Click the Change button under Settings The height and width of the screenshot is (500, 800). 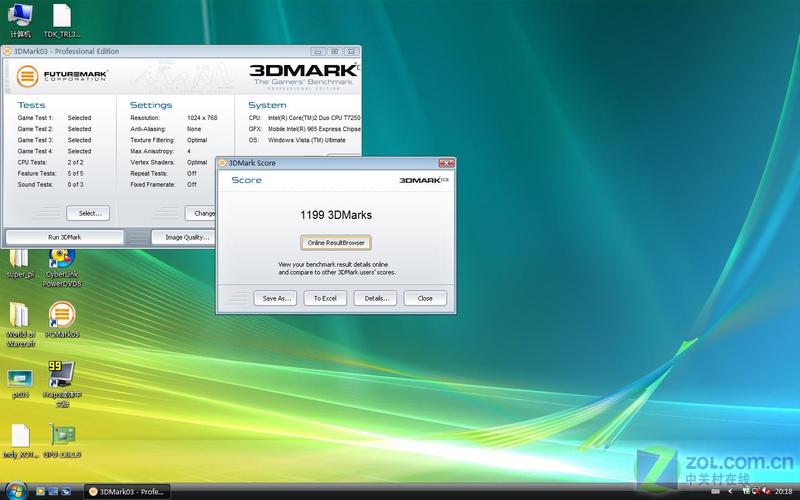pos(201,213)
